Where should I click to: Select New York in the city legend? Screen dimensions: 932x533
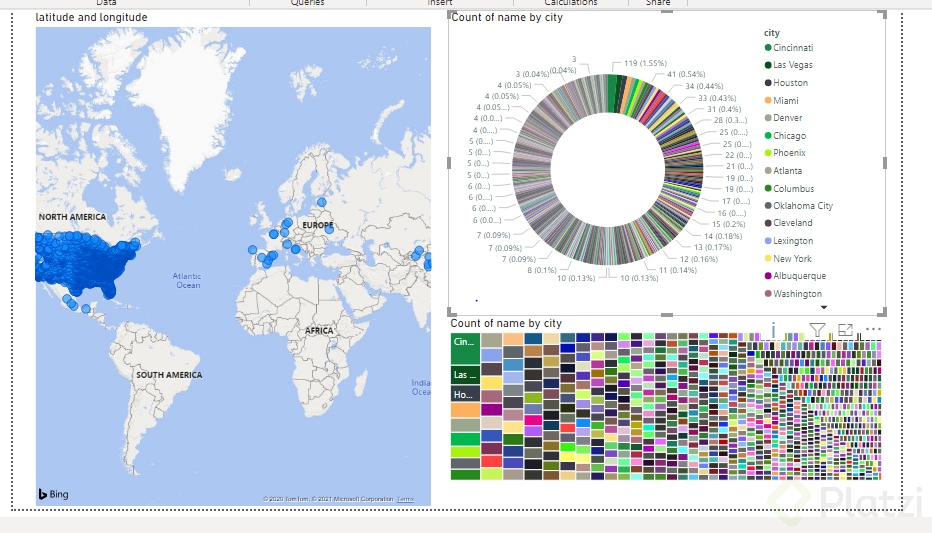click(788, 258)
